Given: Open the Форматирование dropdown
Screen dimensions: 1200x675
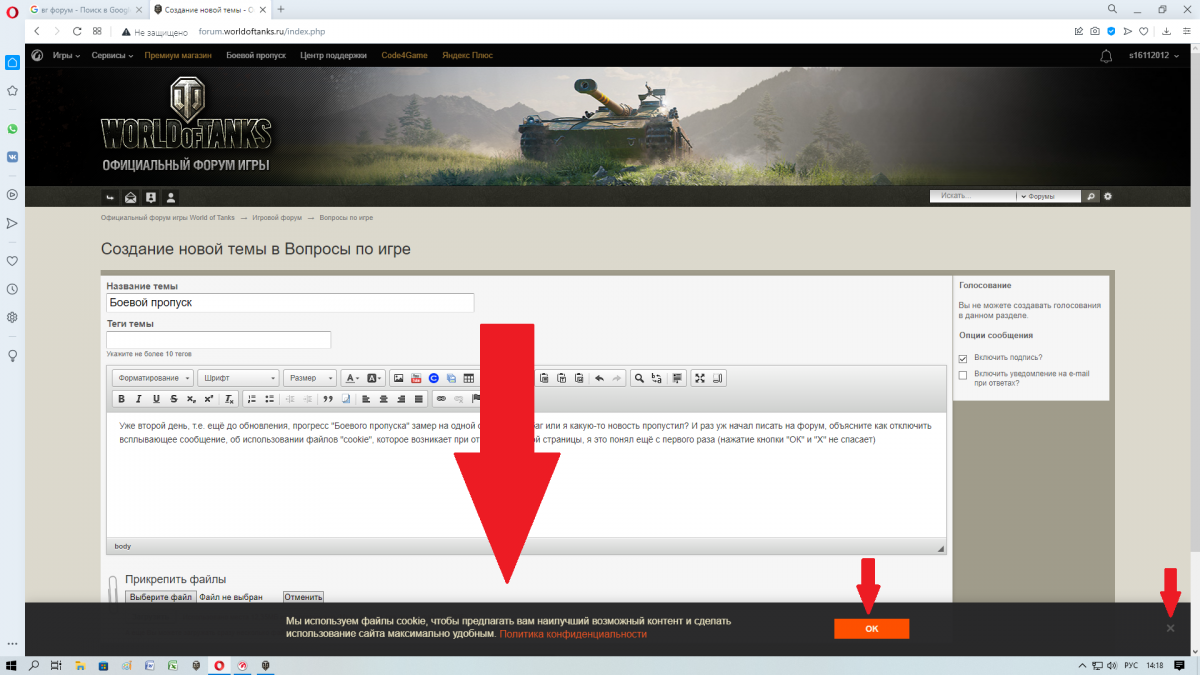Looking at the screenshot, I should click(x=153, y=378).
